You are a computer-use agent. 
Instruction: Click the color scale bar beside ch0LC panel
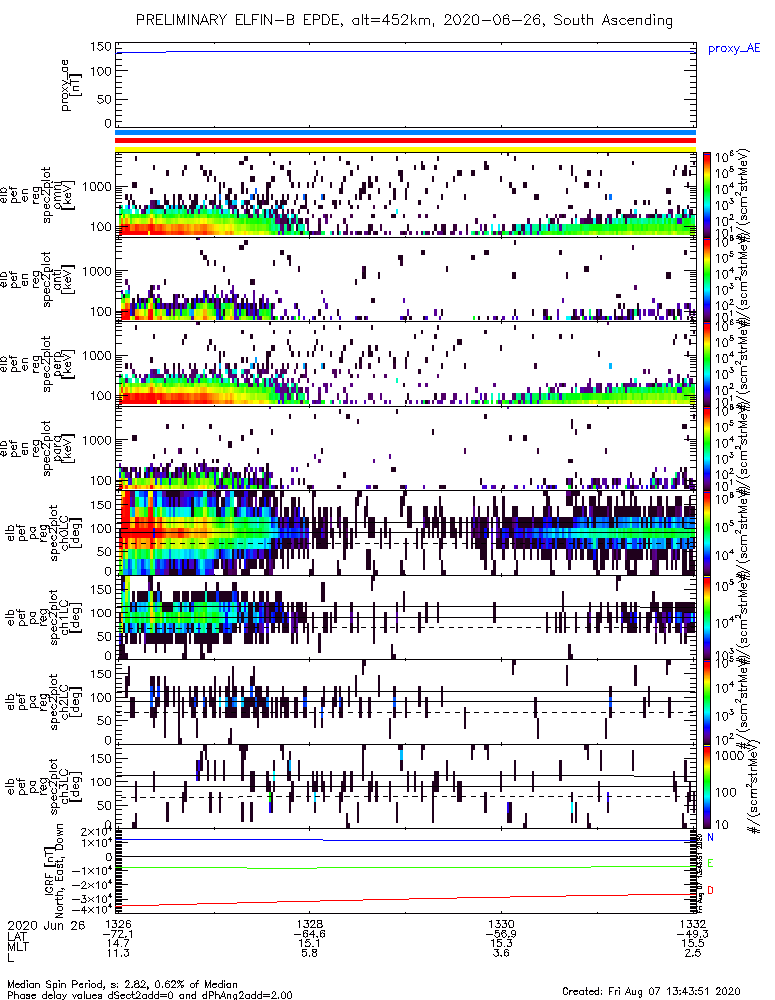click(707, 533)
